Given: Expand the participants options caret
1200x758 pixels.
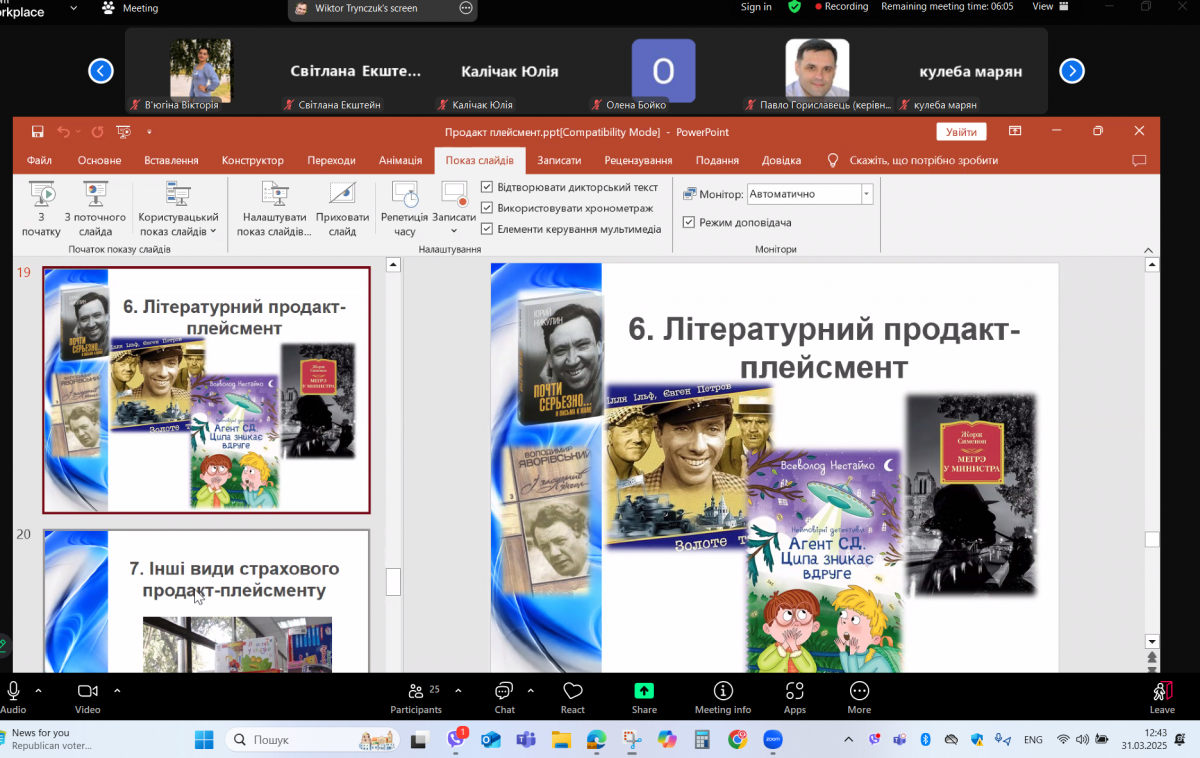Looking at the screenshot, I should coord(458,690).
